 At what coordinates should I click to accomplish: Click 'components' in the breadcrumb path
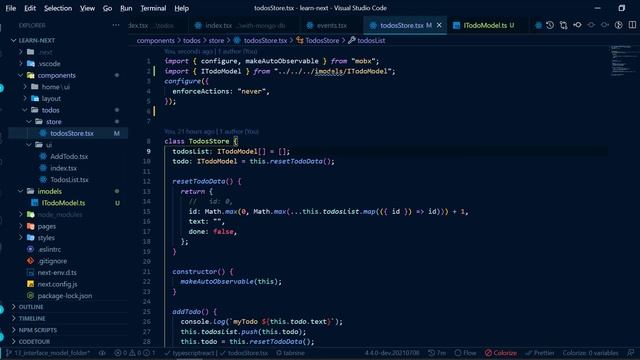[x=156, y=40]
